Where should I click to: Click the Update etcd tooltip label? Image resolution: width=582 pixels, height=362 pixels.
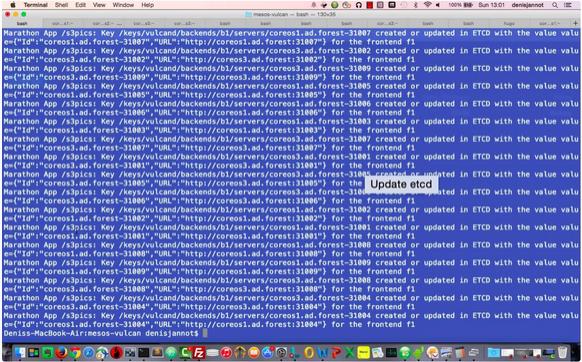401,184
